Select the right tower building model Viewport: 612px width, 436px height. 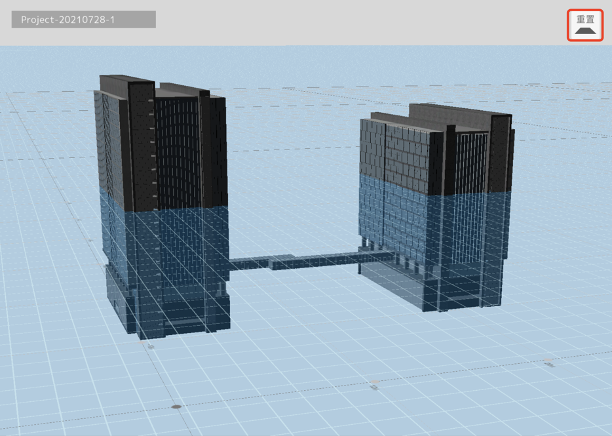click(436, 207)
